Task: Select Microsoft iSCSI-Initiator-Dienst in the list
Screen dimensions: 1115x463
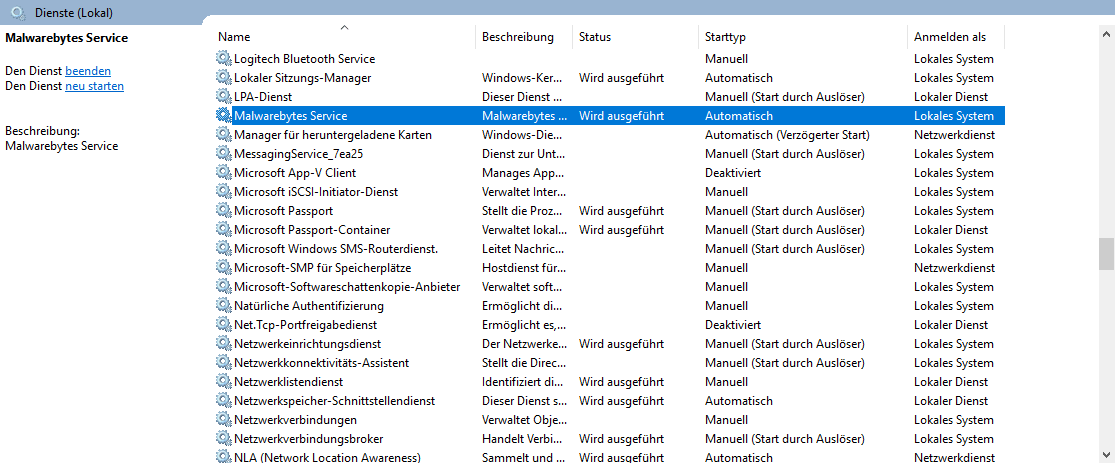Action: 316,192
